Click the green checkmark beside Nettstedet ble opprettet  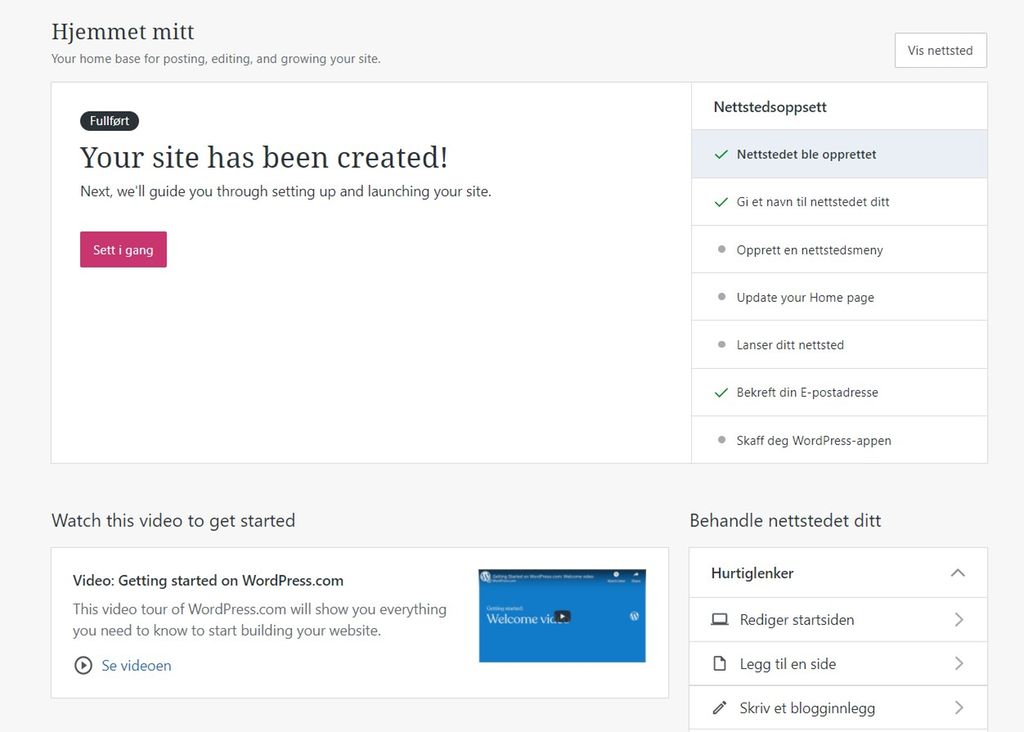tap(721, 154)
